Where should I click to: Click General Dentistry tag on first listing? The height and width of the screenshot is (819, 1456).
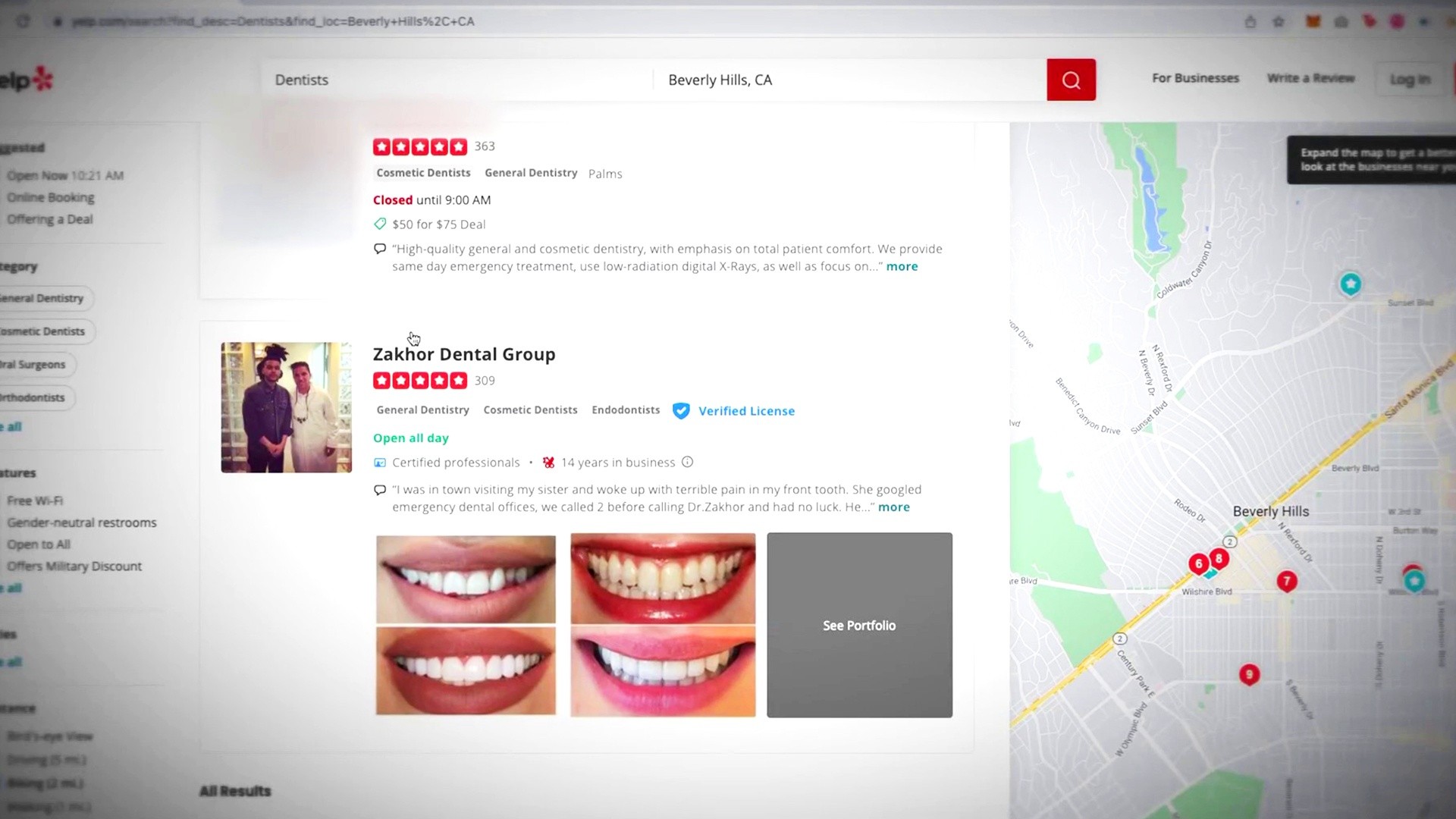[x=531, y=173]
